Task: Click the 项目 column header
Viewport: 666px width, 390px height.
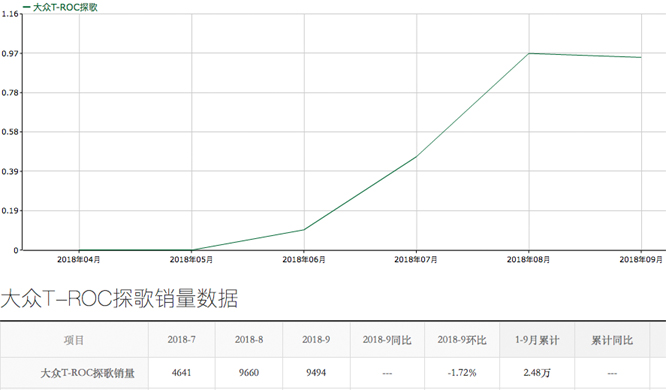Action: tap(74, 340)
